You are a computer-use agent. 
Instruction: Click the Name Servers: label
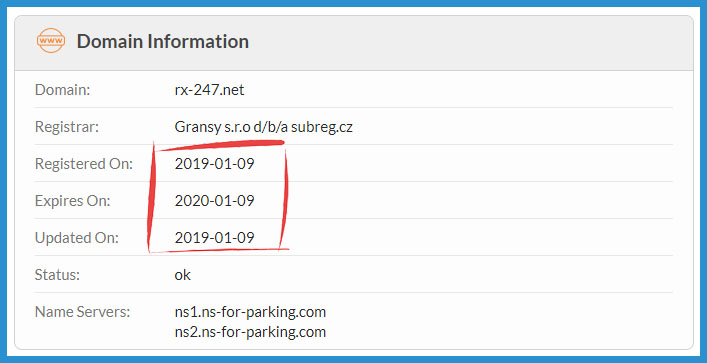pyautogui.click(x=82, y=312)
